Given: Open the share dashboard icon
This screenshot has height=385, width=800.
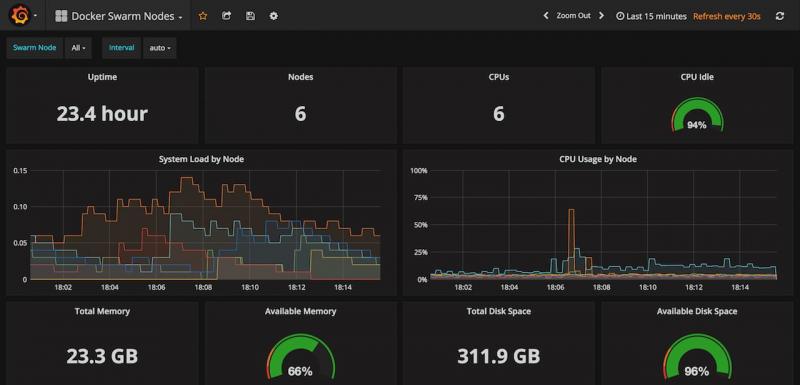Looking at the screenshot, I should point(227,16).
